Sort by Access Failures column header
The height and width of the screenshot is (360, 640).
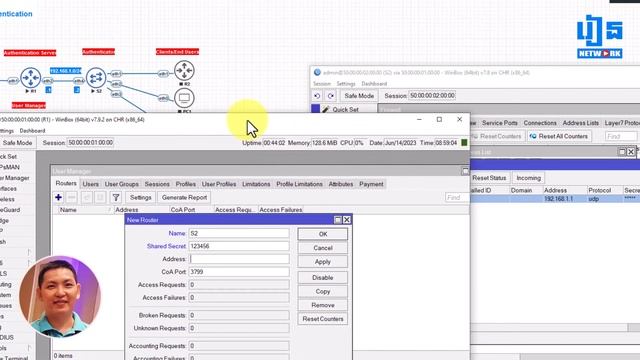coord(281,210)
